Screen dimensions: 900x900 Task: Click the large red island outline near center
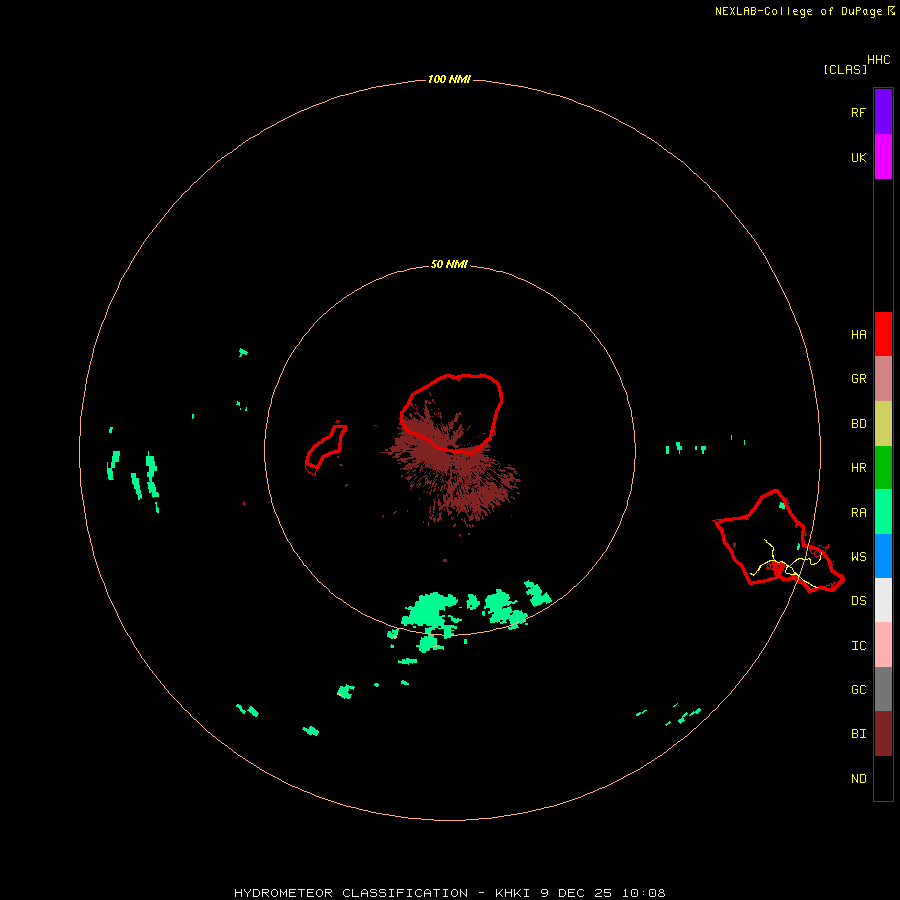pyautogui.click(x=452, y=413)
